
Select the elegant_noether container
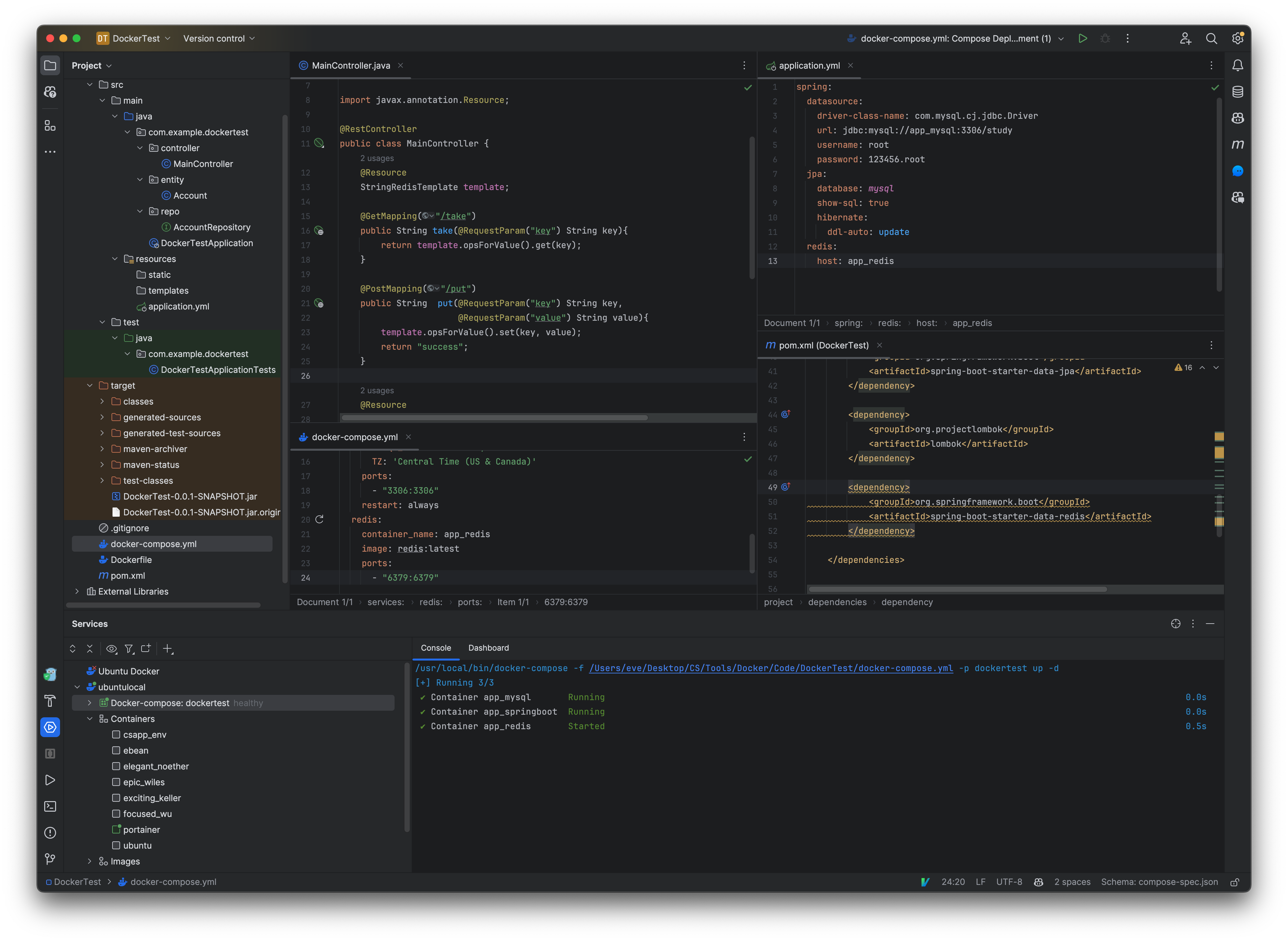pyautogui.click(x=155, y=767)
